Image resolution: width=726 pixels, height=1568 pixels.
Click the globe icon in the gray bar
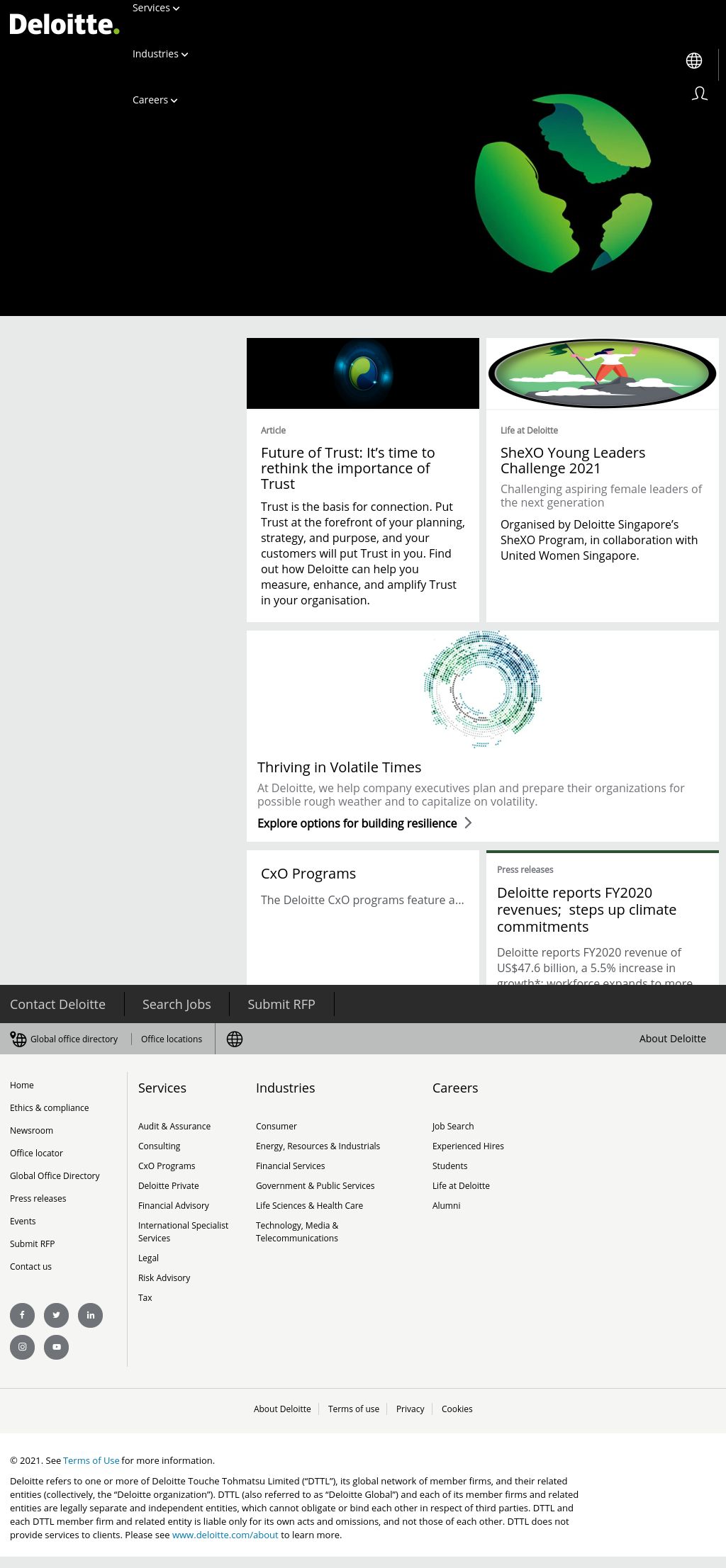point(234,1039)
